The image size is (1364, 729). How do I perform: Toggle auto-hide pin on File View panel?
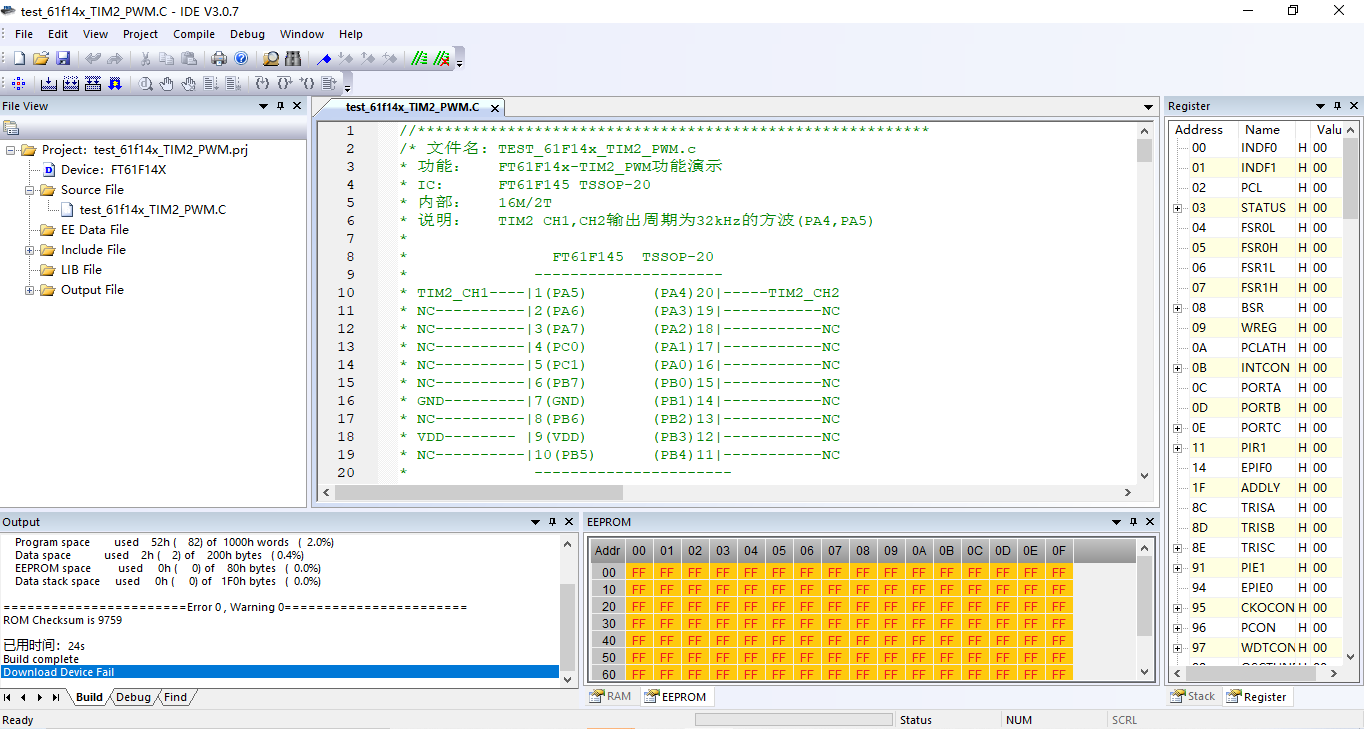tap(281, 106)
